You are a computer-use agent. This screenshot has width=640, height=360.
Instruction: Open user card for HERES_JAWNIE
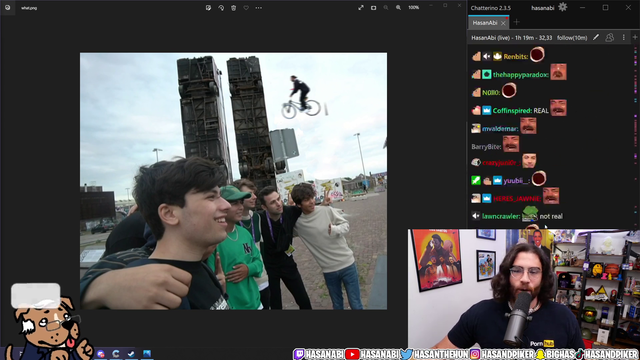click(x=516, y=198)
